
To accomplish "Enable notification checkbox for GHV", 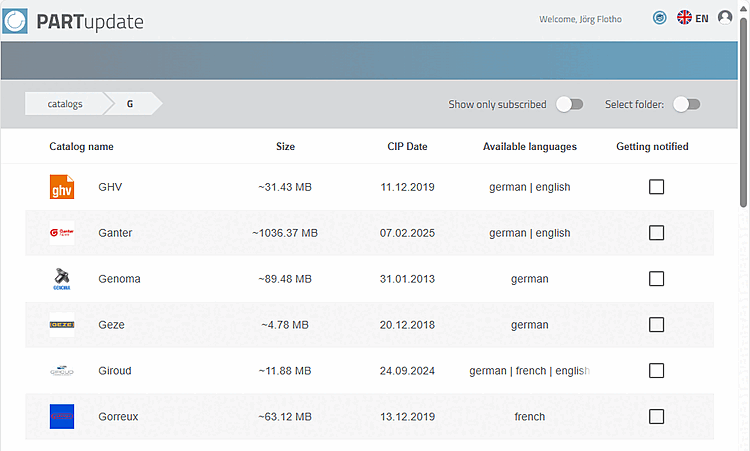I will [656, 187].
